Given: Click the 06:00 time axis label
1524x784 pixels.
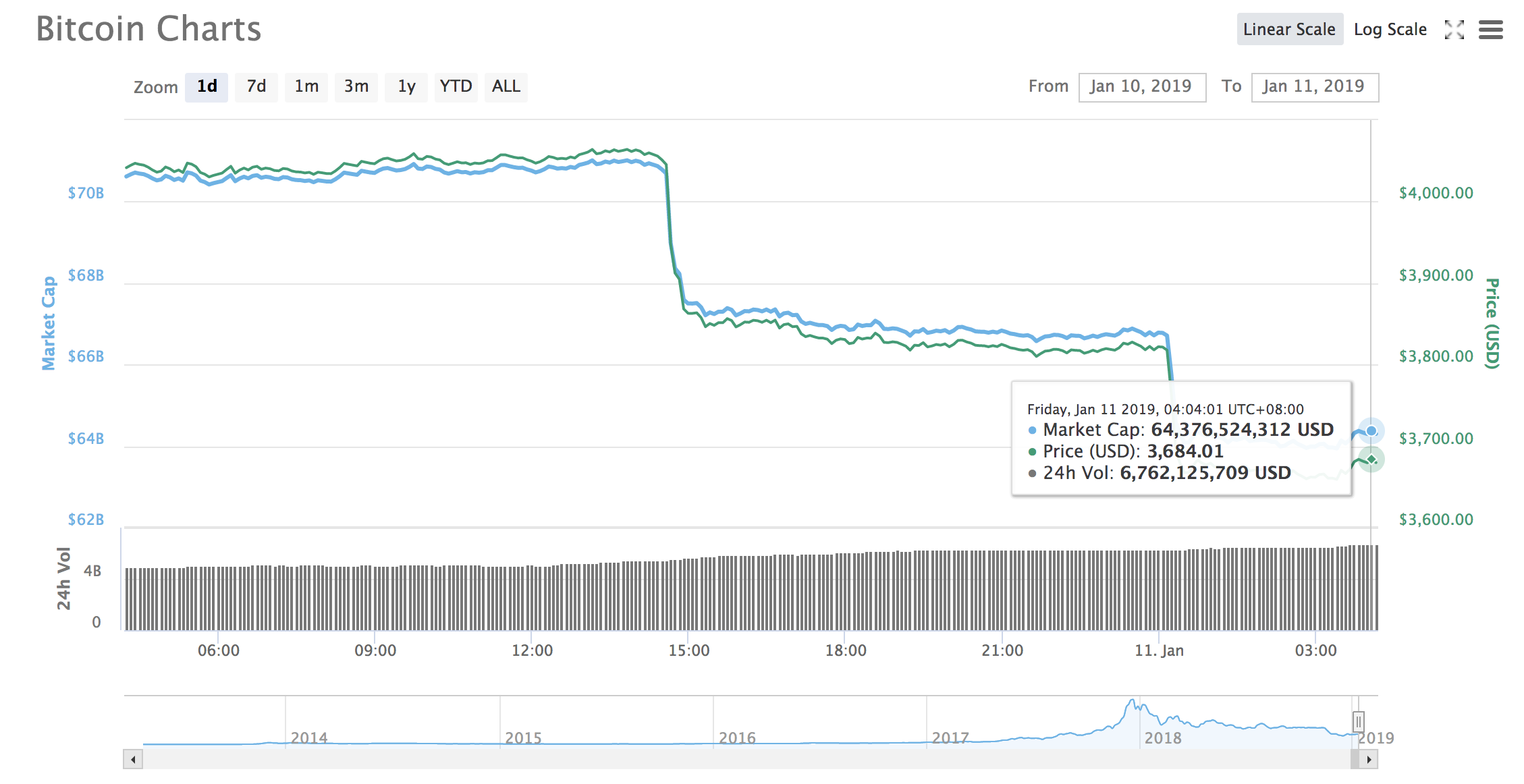Looking at the screenshot, I should (219, 650).
